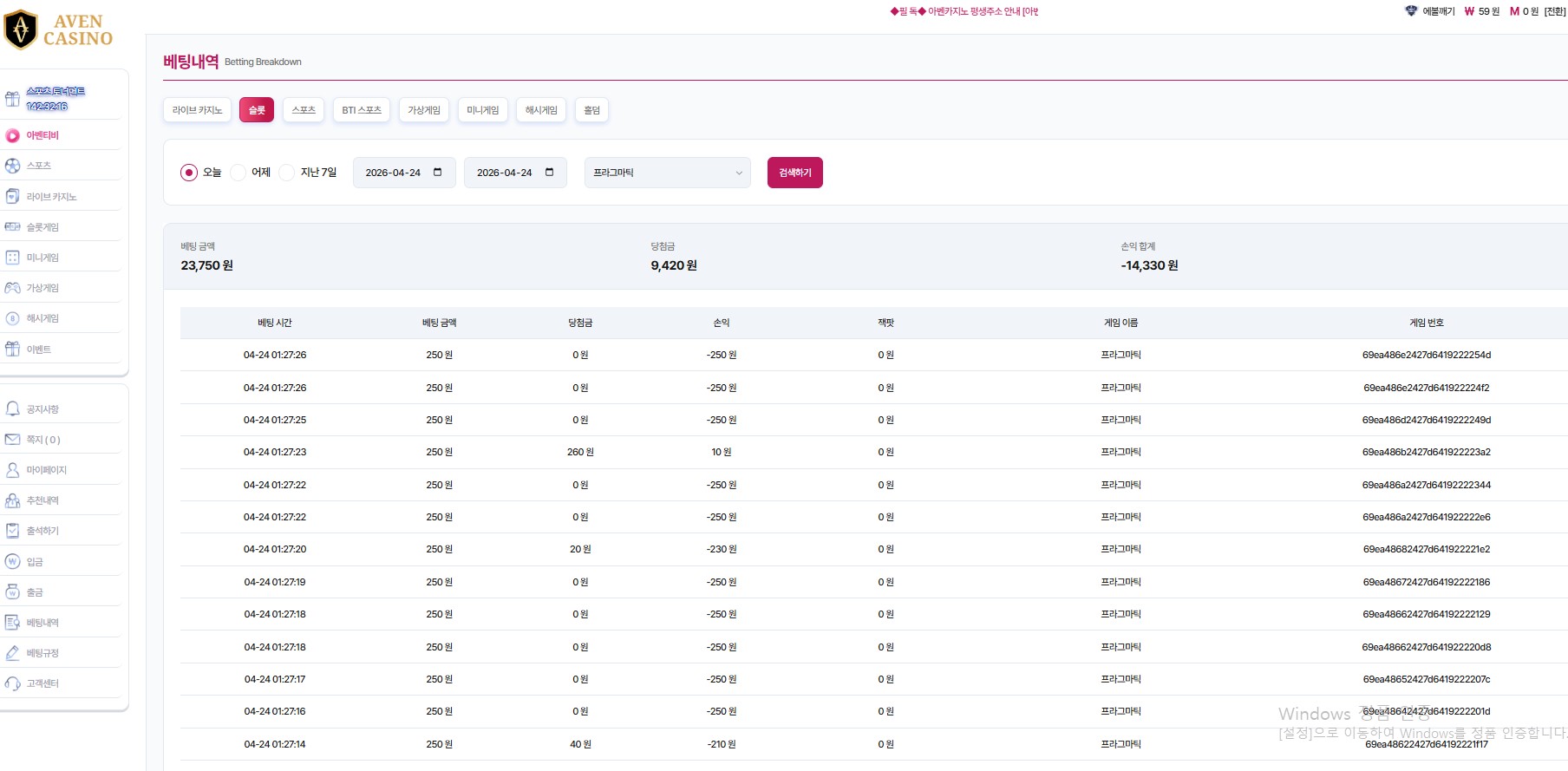Open 스포츠 via the soccer ball icon

pyautogui.click(x=12, y=166)
